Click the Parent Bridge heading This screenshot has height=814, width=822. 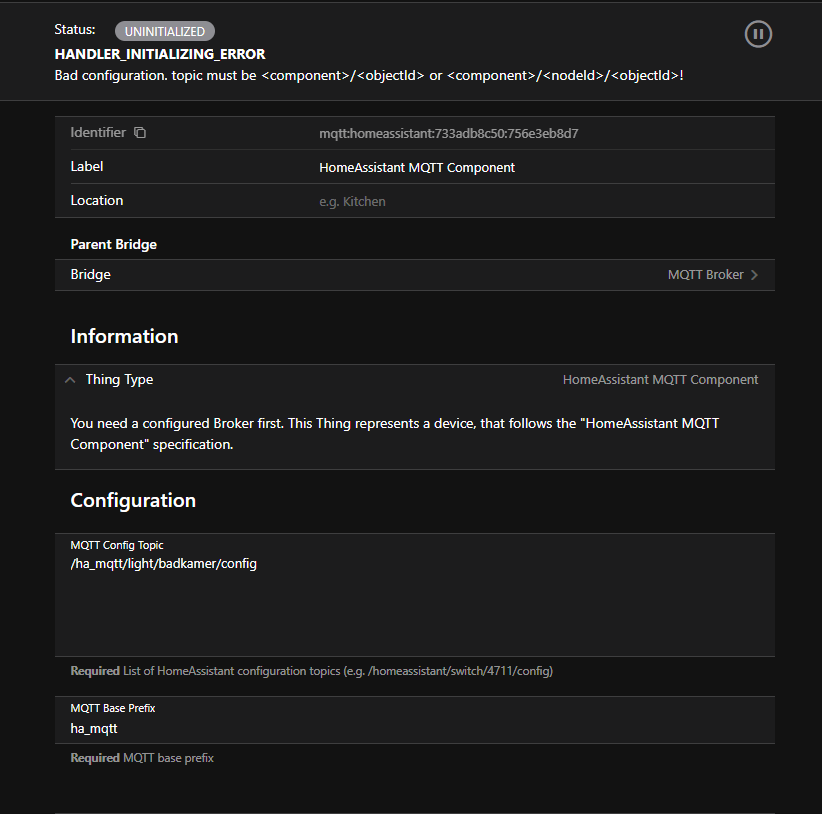[113, 244]
